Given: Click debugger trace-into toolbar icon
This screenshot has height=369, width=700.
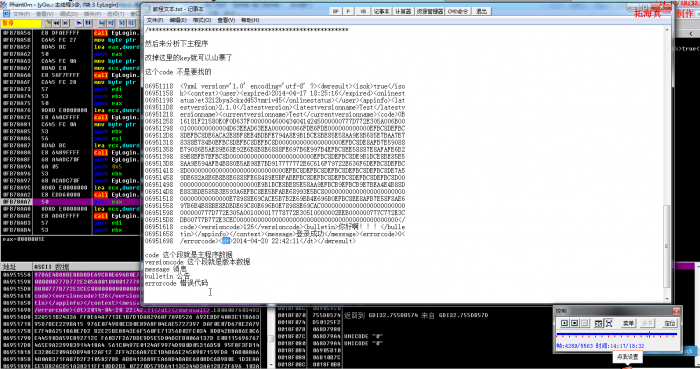Looking at the screenshot, I should tap(122, 23).
